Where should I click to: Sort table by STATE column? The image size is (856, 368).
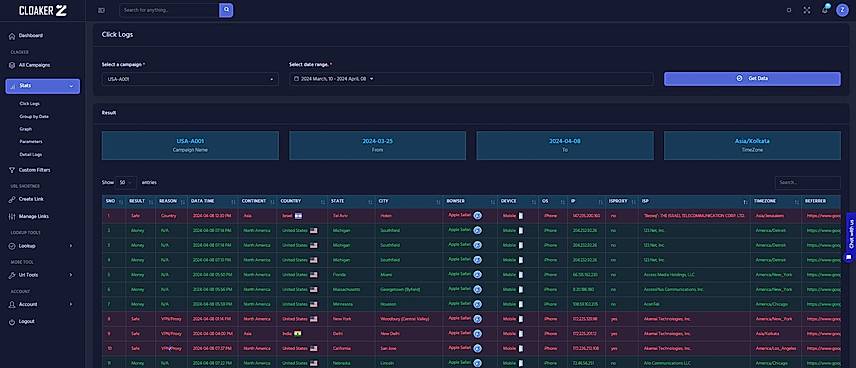click(x=351, y=201)
